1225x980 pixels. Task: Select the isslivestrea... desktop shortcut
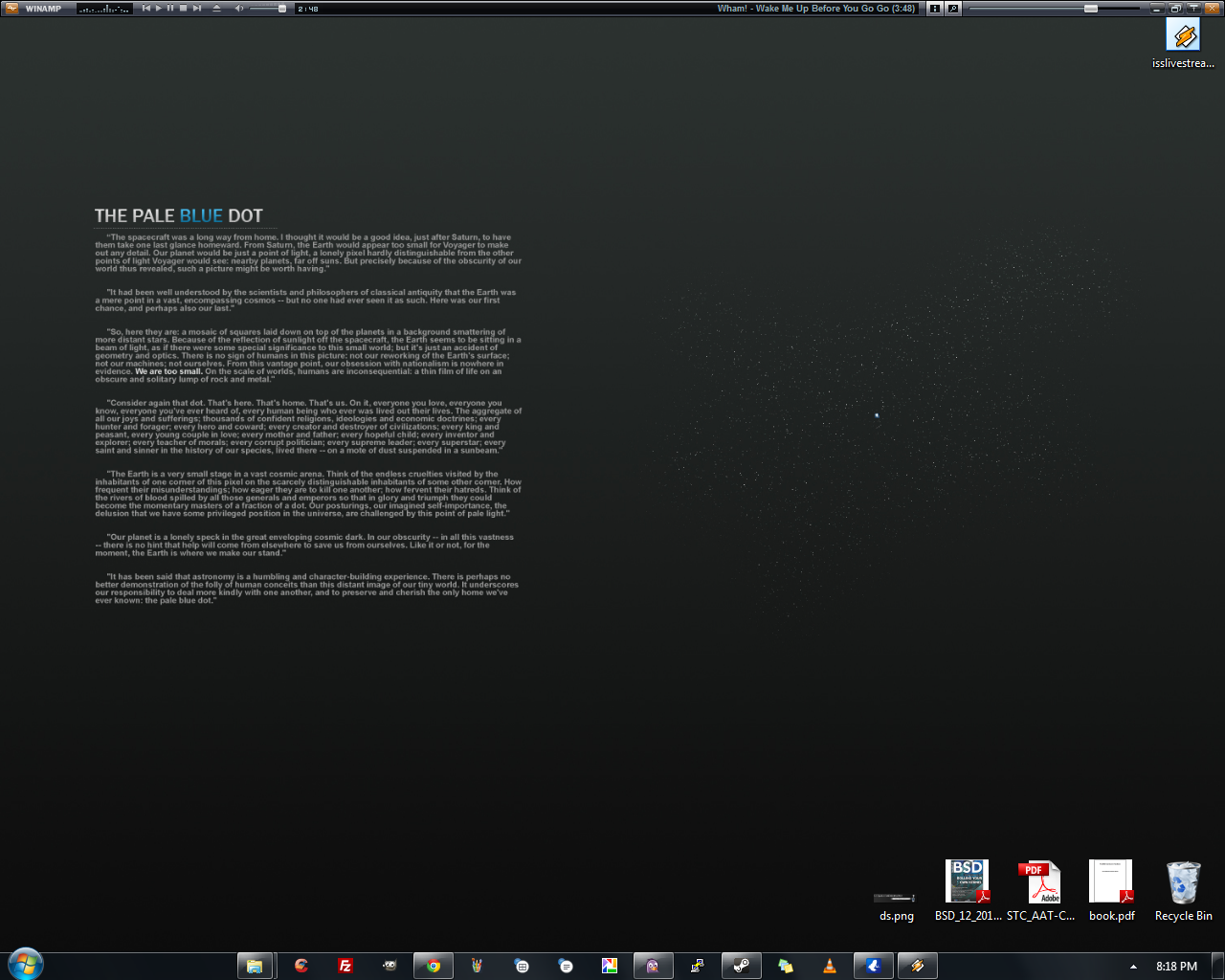click(x=1183, y=44)
